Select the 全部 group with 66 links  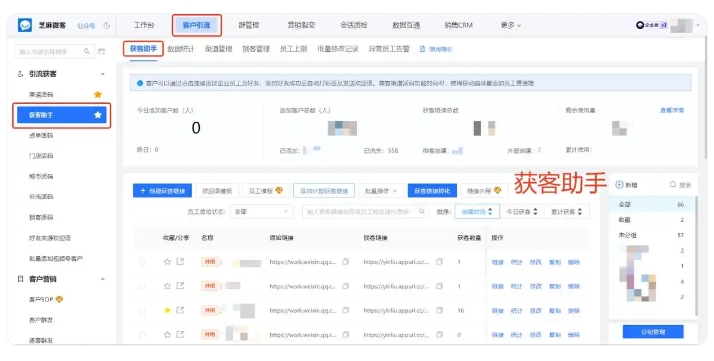(x=651, y=204)
